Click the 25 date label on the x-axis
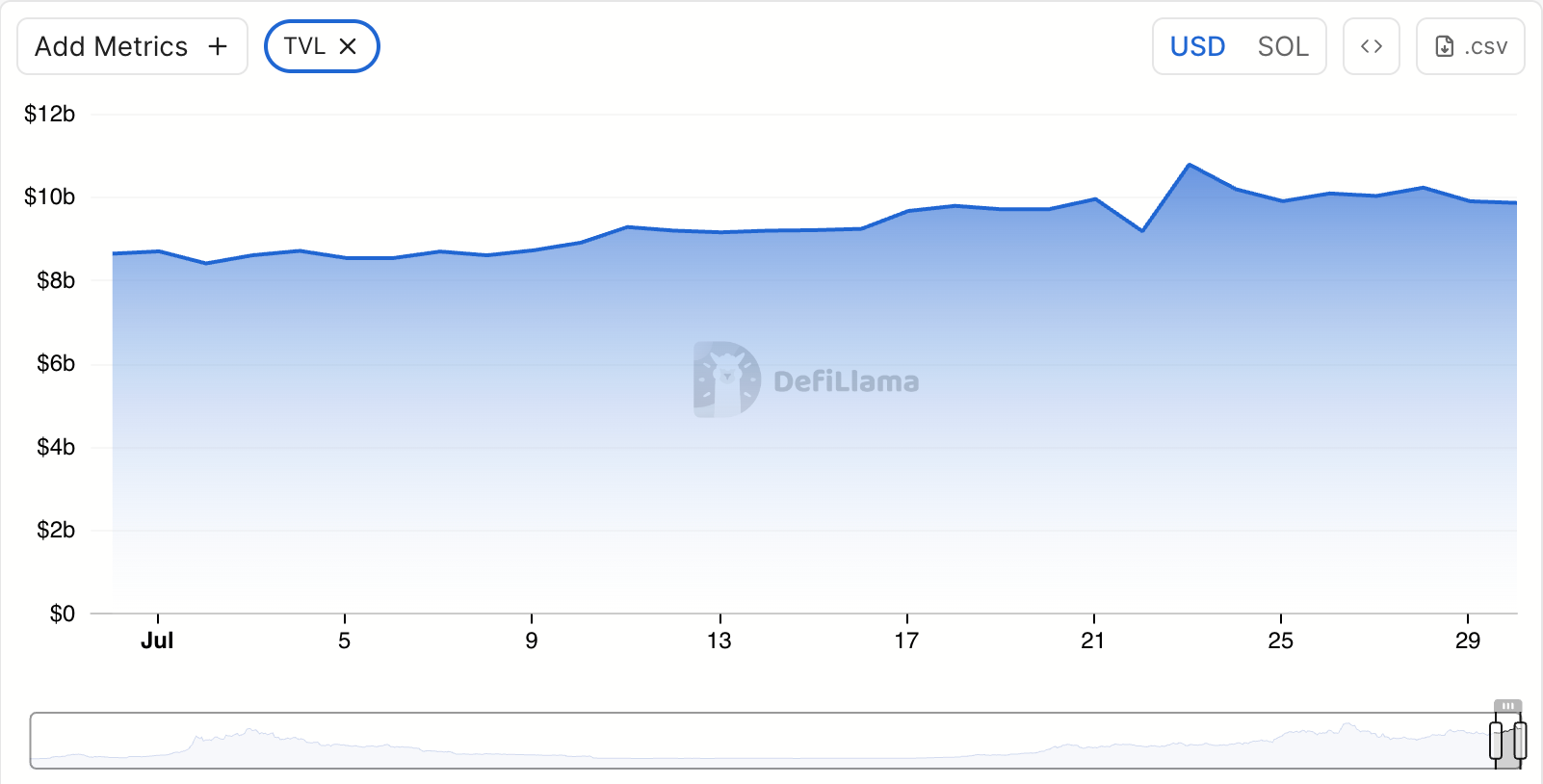Viewport: 1543px width, 784px height. [x=1280, y=640]
